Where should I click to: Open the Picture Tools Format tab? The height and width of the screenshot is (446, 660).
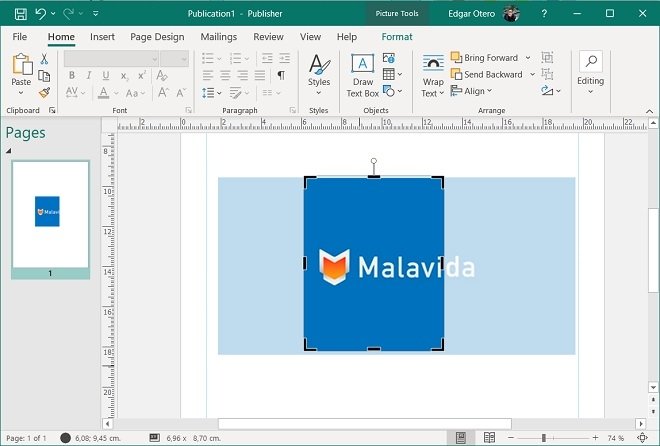[x=397, y=37]
